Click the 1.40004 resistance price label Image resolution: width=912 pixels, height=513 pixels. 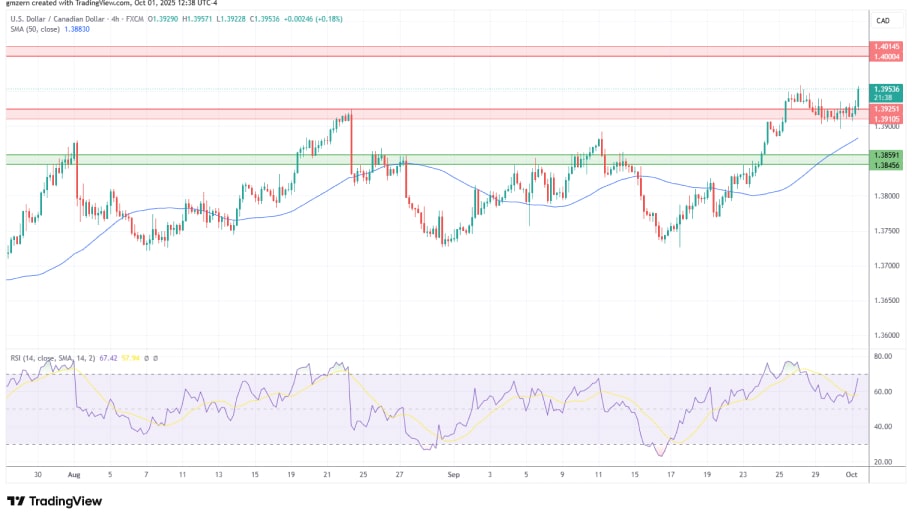point(886,56)
